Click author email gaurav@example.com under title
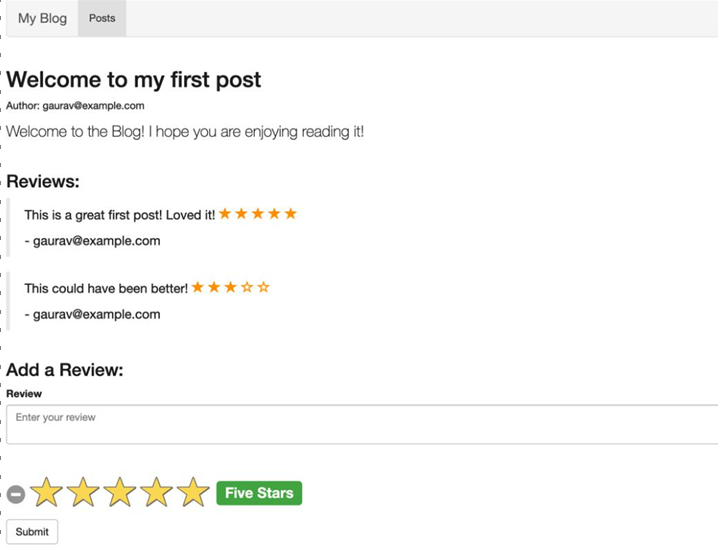The width and height of the screenshot is (719, 549). pyautogui.click(x=94, y=106)
